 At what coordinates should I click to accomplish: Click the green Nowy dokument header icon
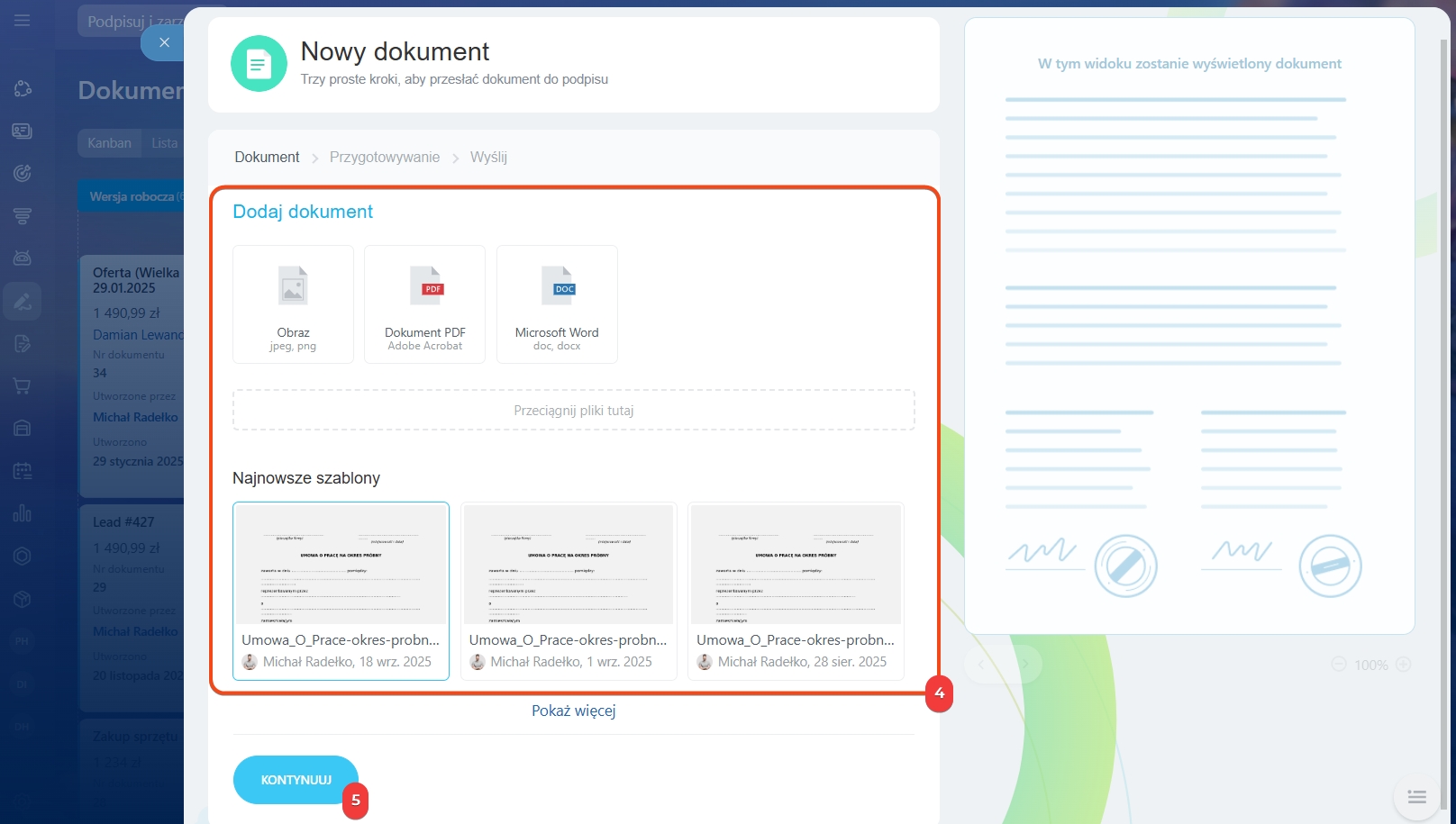259,64
